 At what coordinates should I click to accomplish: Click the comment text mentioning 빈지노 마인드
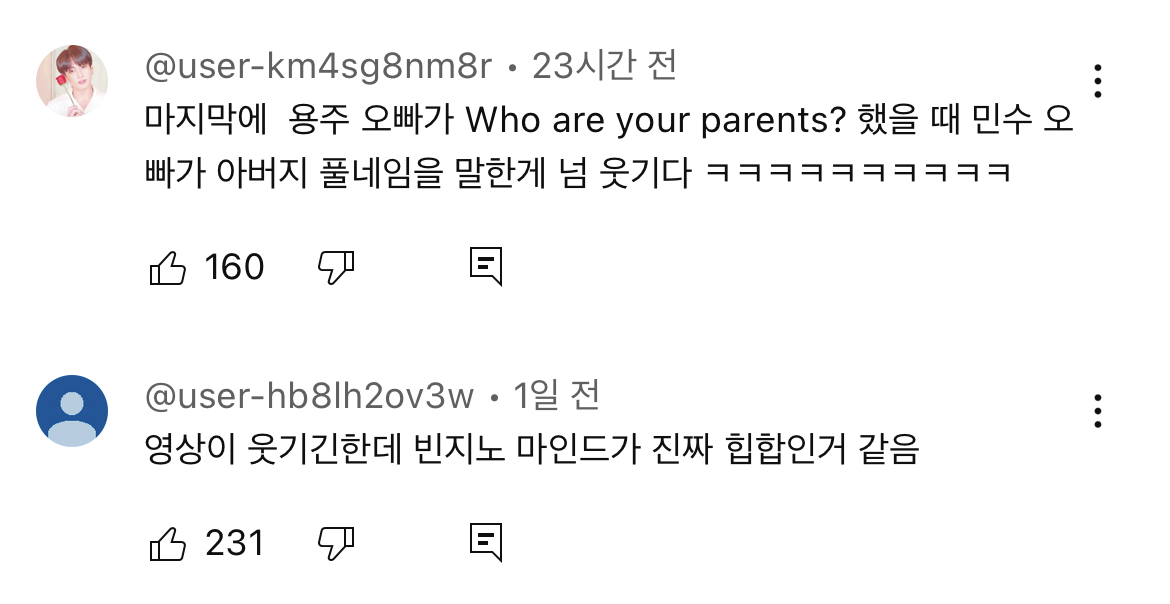pyautogui.click(x=531, y=452)
